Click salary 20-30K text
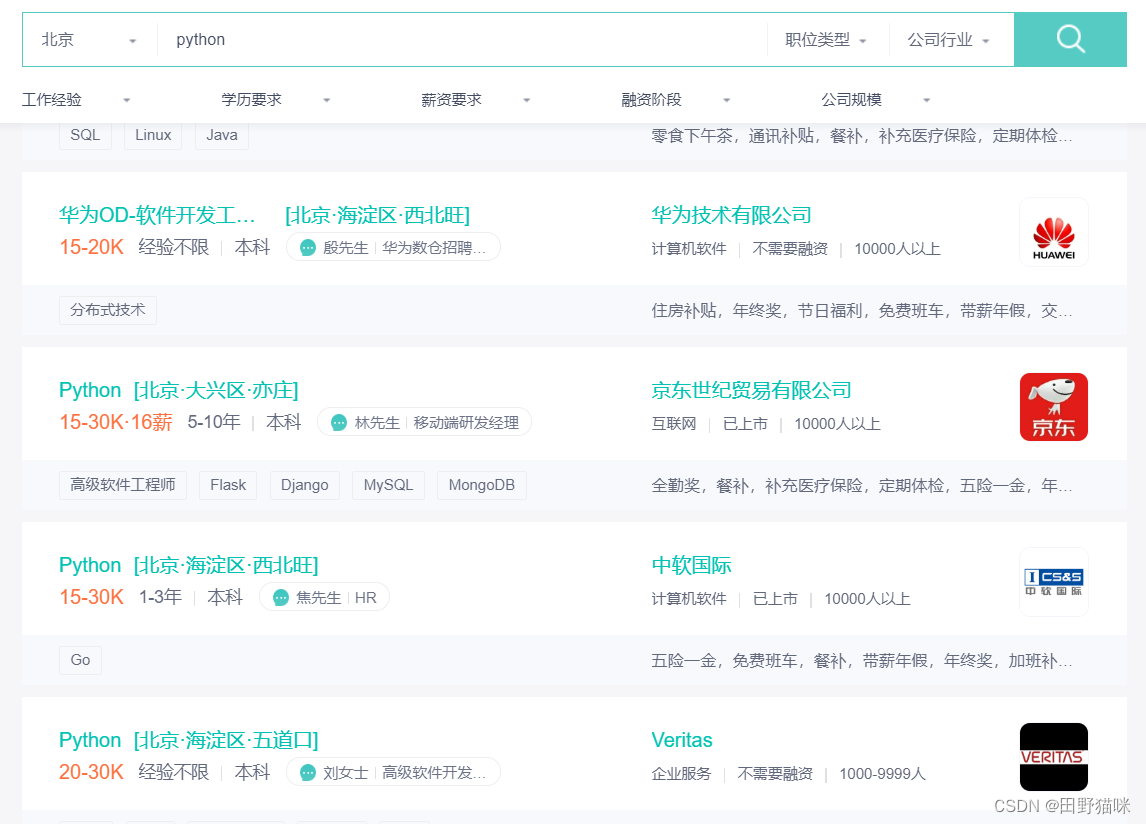This screenshot has width=1146, height=824. [91, 772]
